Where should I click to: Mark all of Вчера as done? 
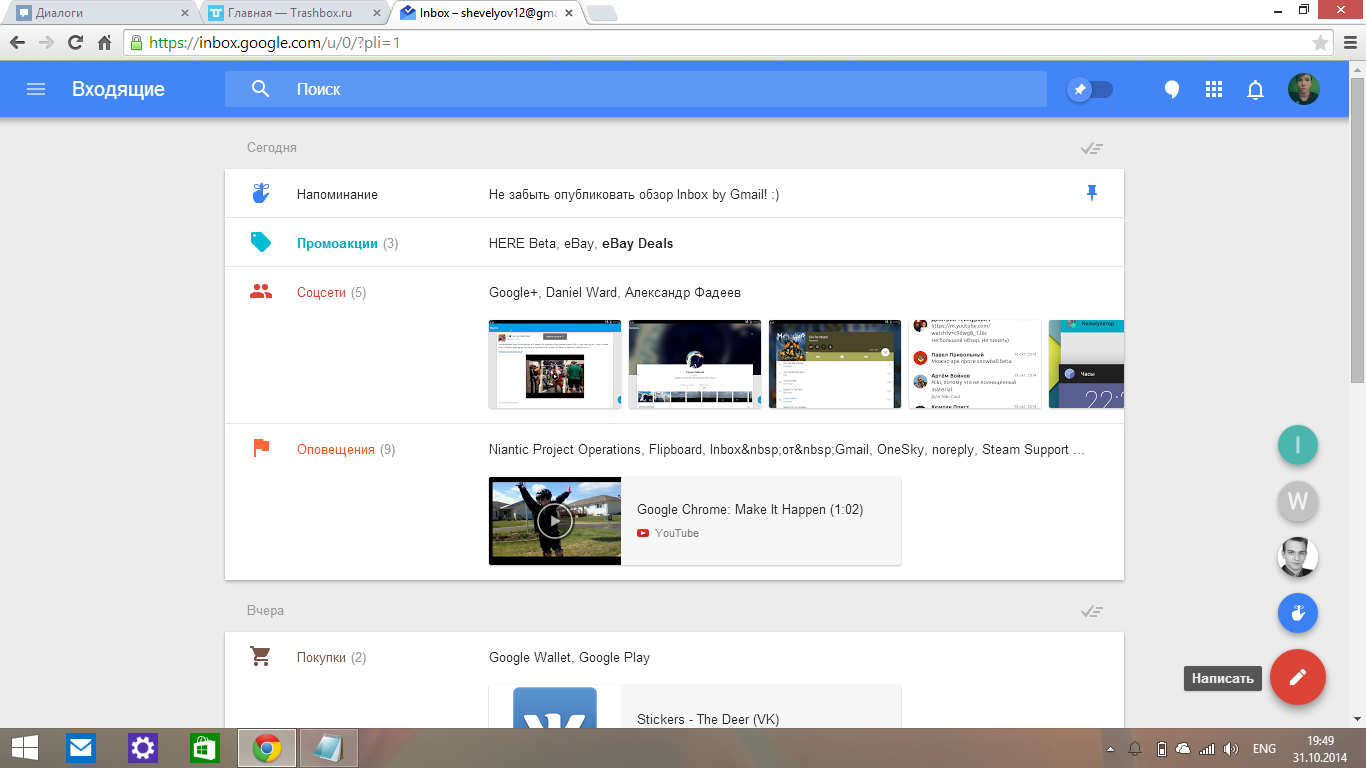pos(1091,611)
